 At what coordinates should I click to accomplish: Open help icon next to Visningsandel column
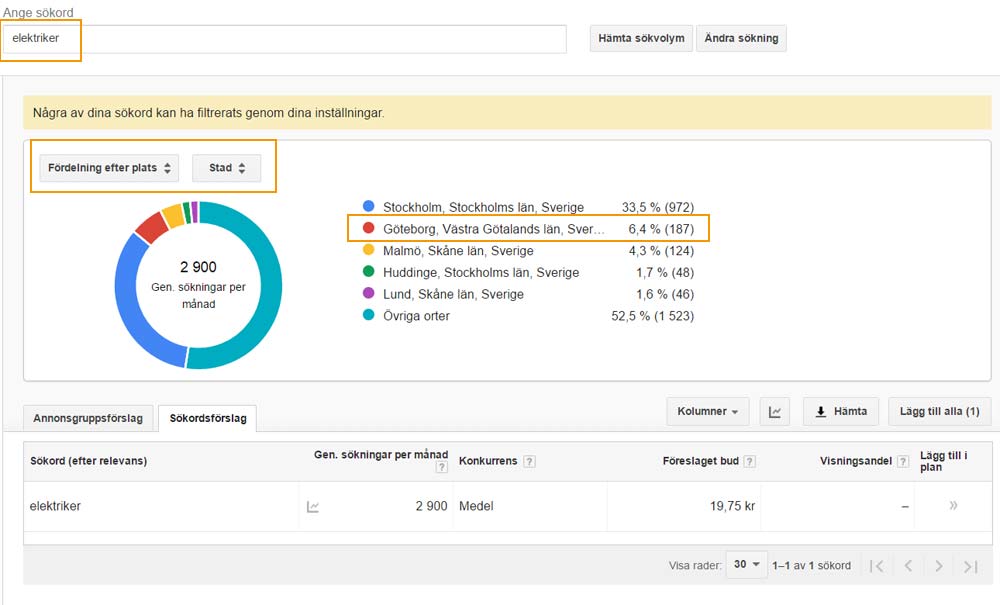pos(903,462)
